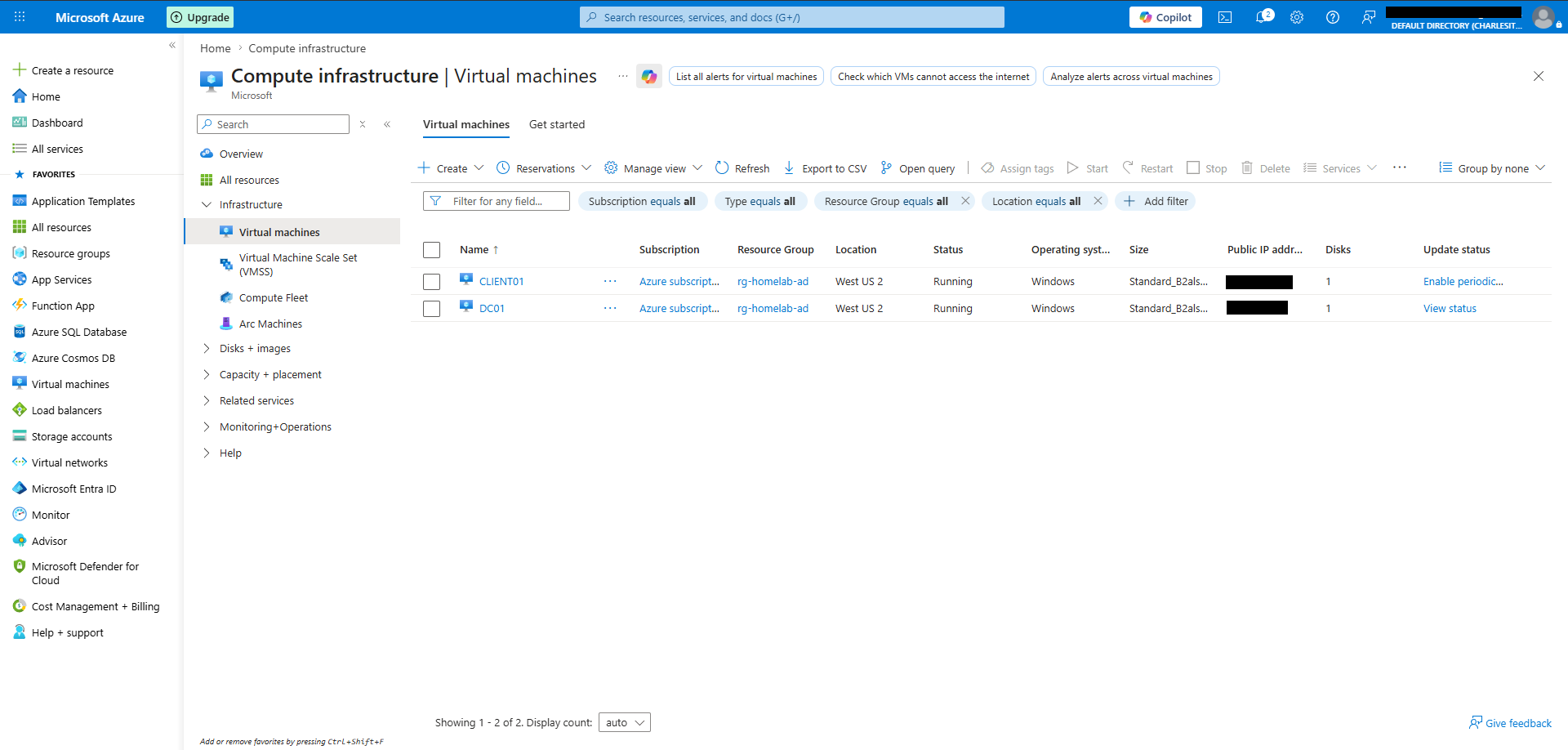Open the Create dropdown
Viewport: 1568px width, 750px height.
click(451, 168)
